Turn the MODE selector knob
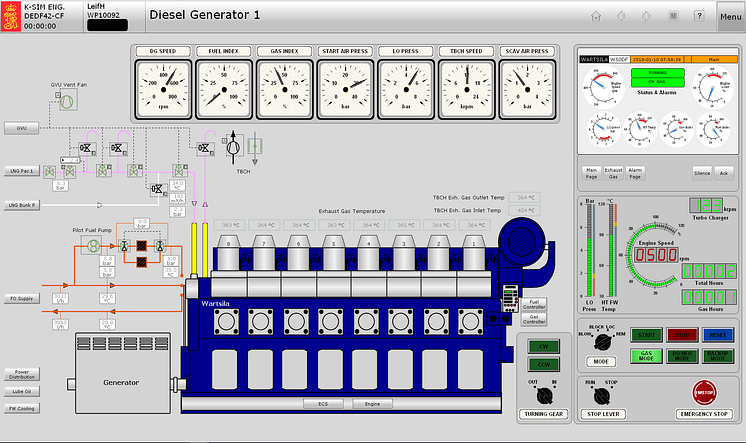 click(602, 341)
